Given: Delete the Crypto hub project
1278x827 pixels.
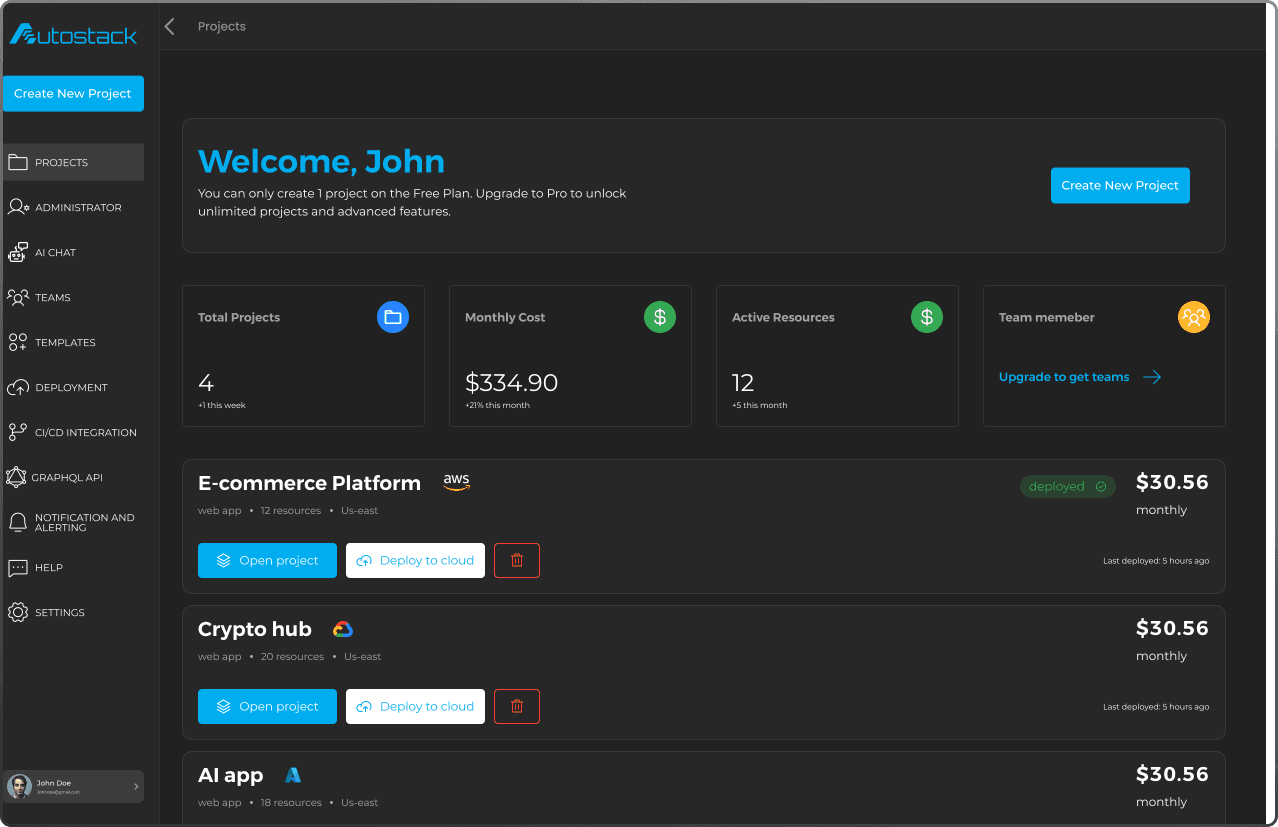Looking at the screenshot, I should click(x=517, y=706).
